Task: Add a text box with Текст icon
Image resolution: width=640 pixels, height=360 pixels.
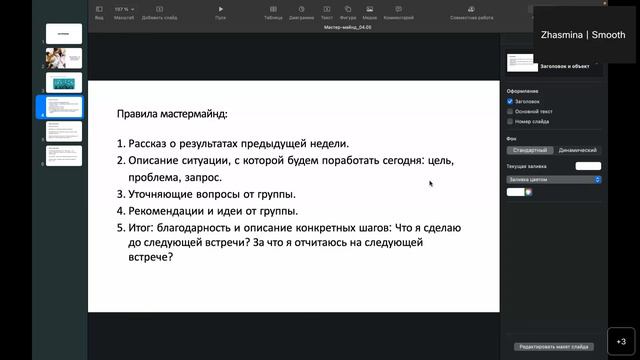Action: pos(327,13)
